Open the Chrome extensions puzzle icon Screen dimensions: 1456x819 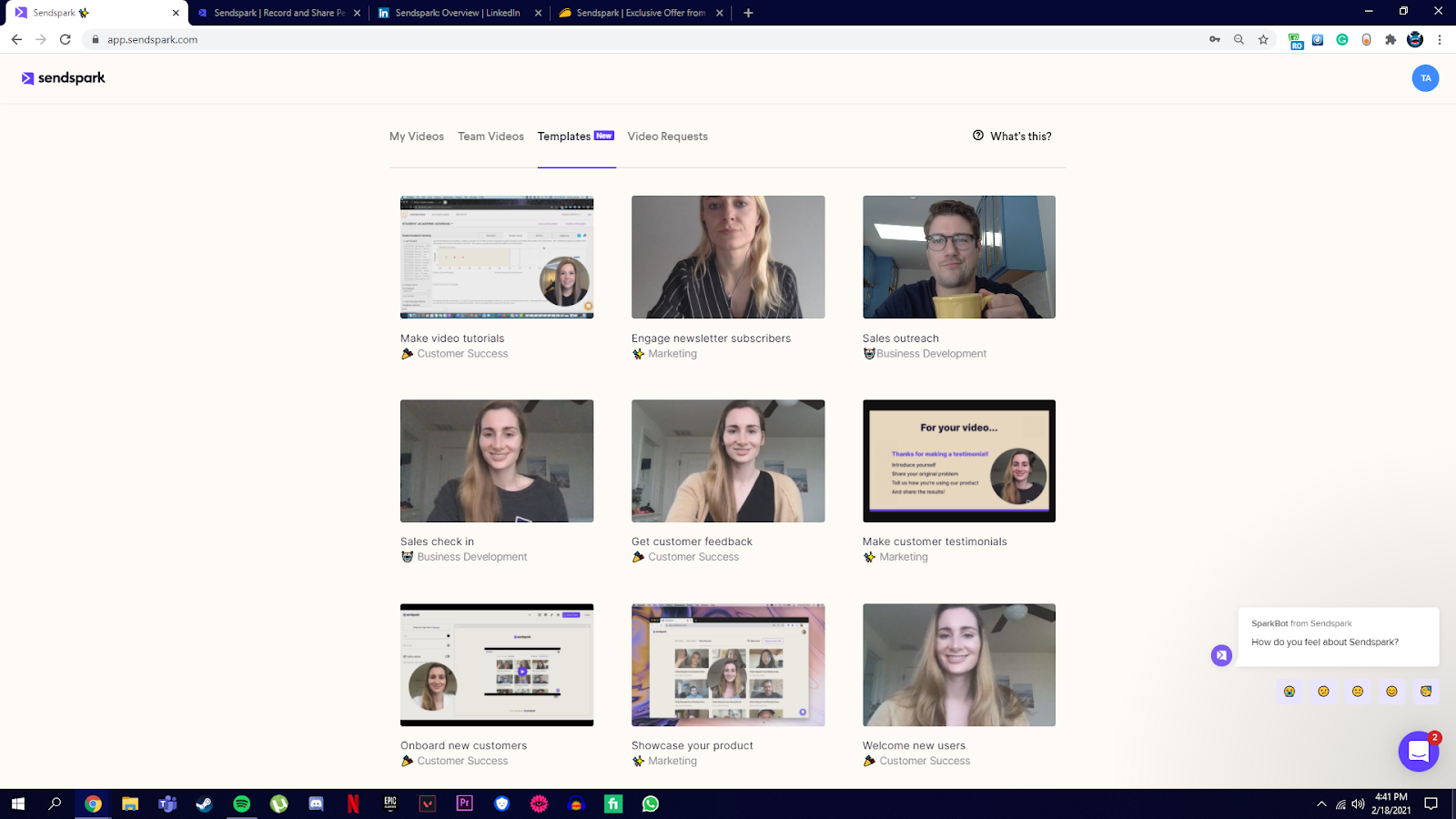[1390, 39]
